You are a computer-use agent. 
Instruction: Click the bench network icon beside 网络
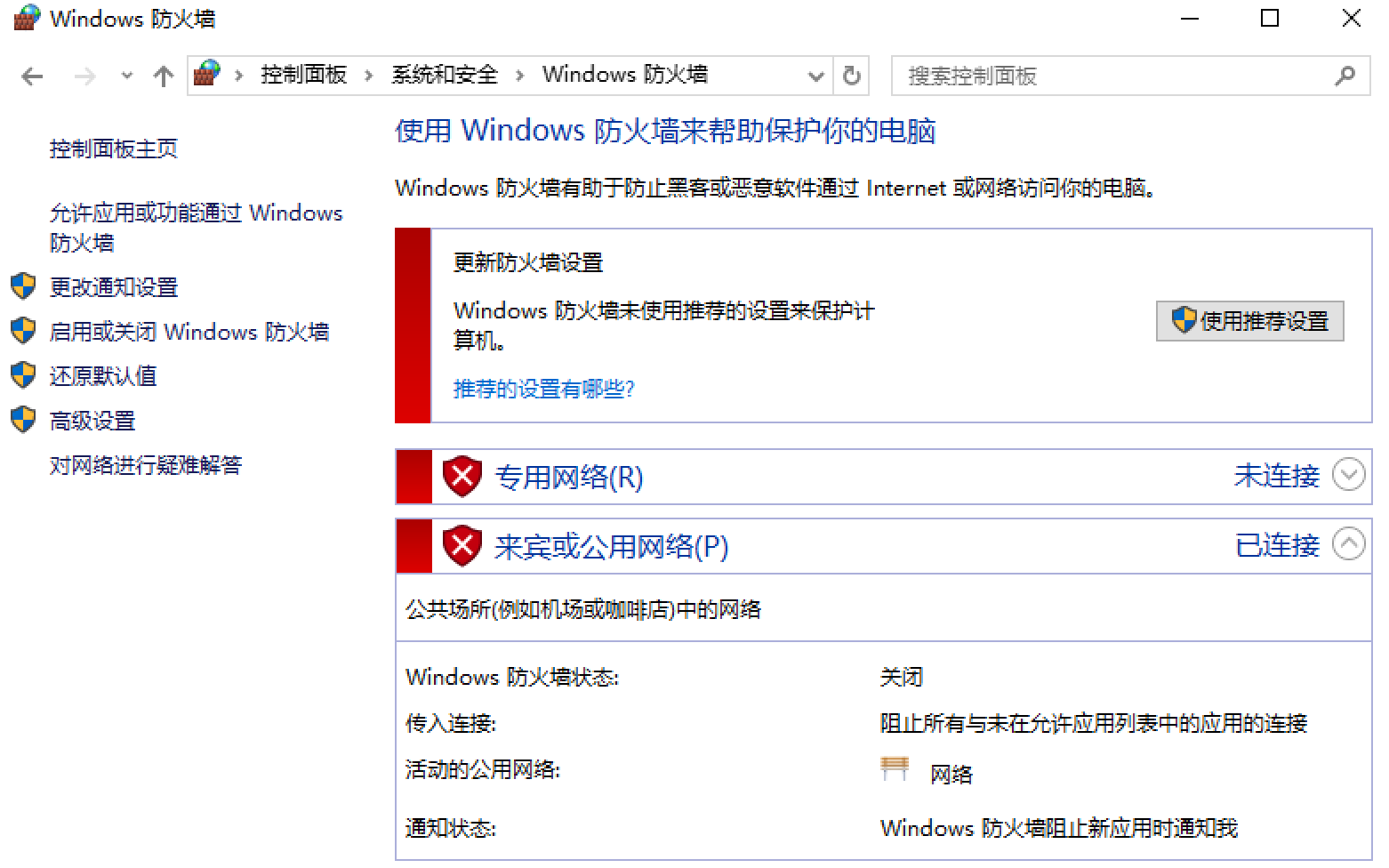click(x=895, y=769)
